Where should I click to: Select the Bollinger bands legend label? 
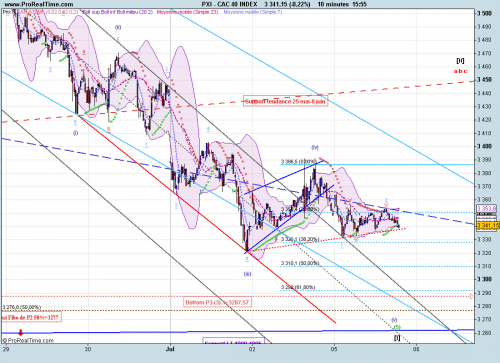(118, 12)
